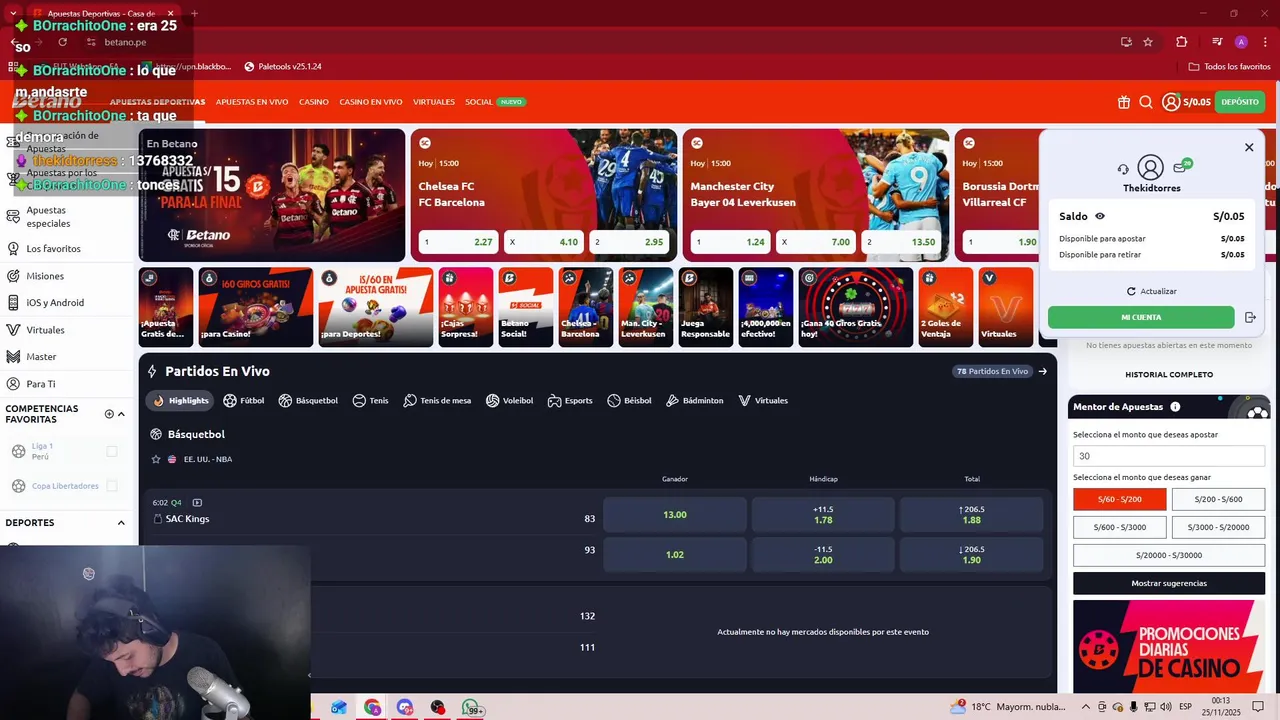Click arrow next to 78 Partidos En Vivo

[x=1043, y=371]
